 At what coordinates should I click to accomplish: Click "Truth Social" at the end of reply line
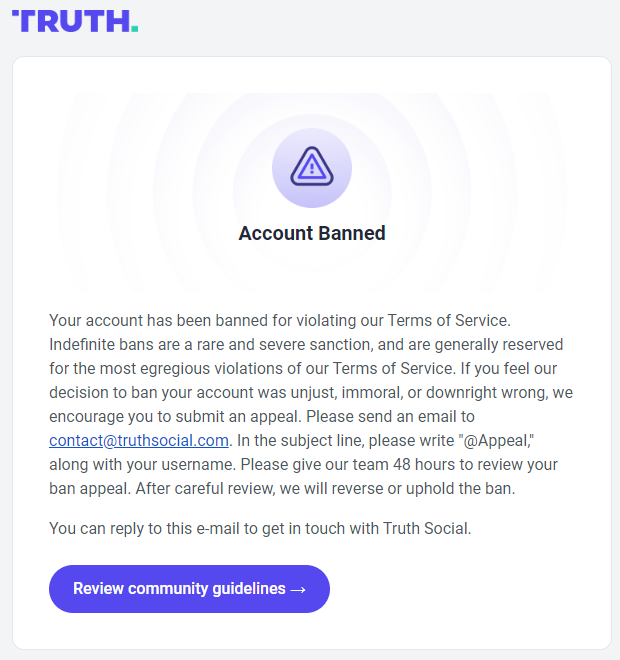(426, 529)
